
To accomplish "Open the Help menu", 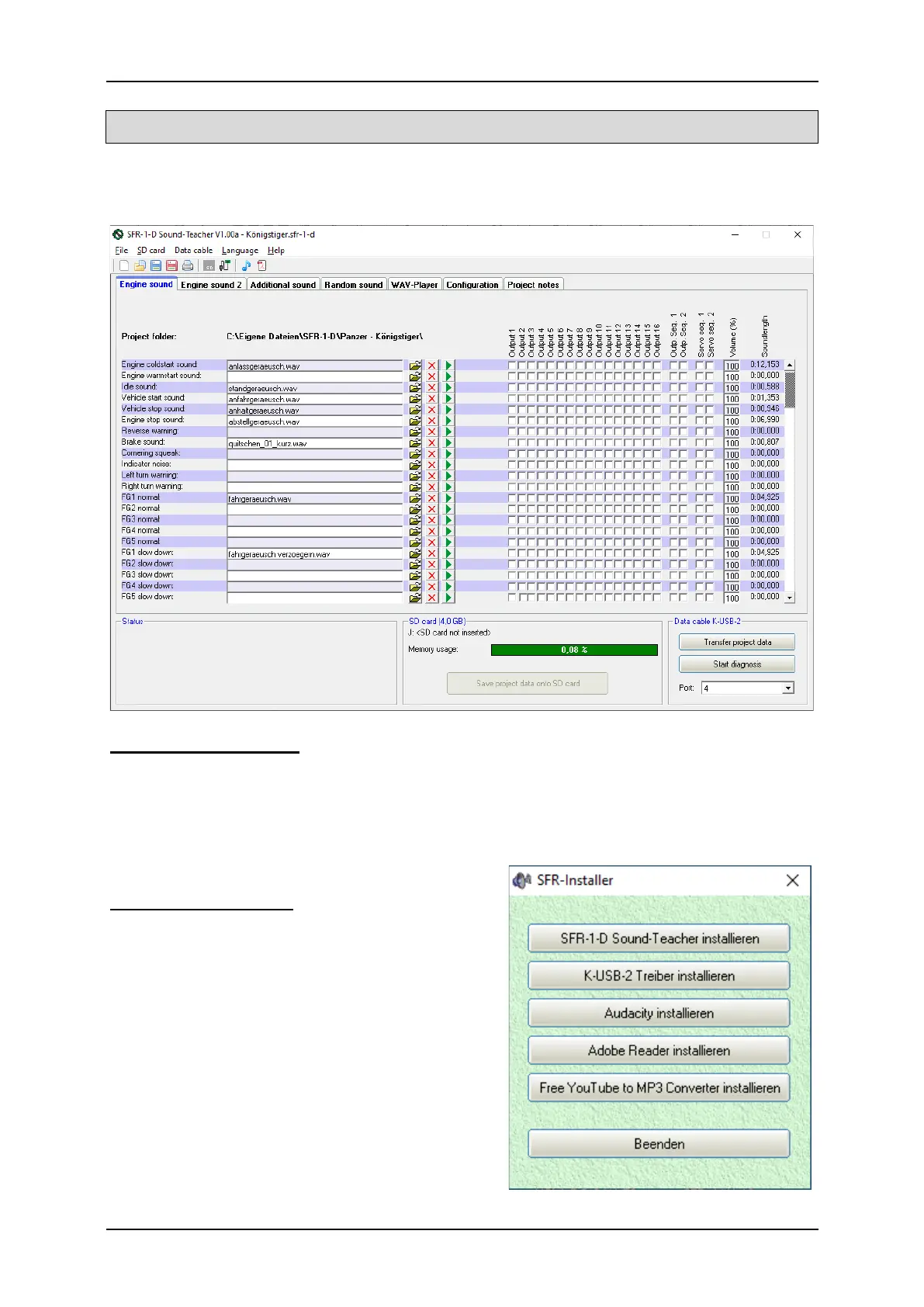I will pyautogui.click(x=276, y=251).
